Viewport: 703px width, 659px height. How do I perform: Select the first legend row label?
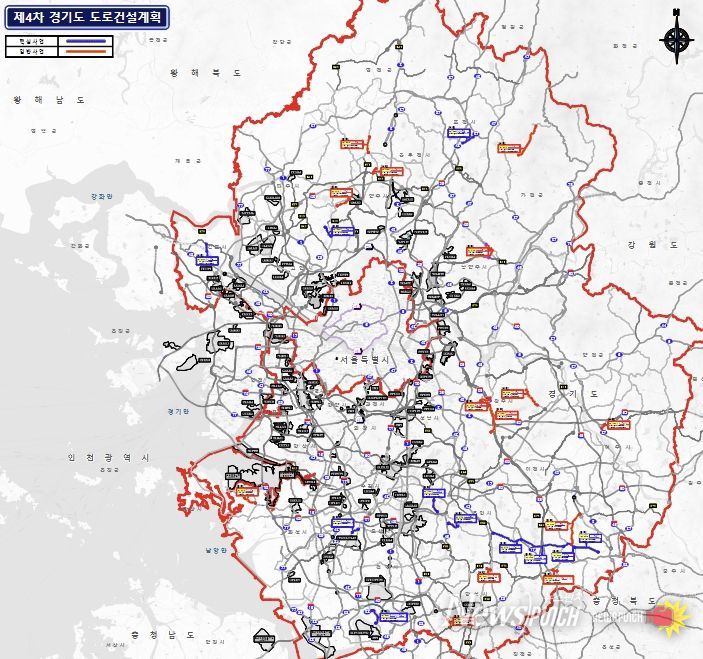[31, 41]
